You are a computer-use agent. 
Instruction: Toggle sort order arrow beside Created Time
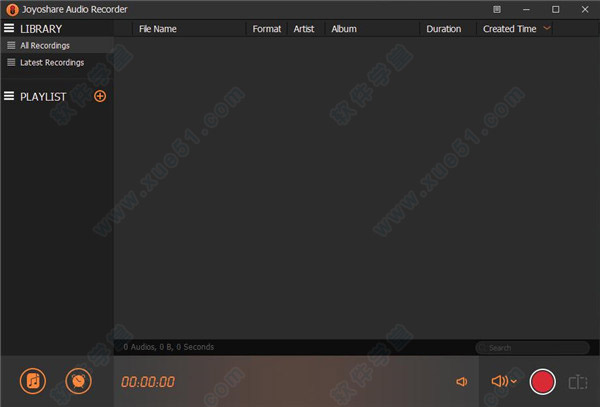point(547,28)
